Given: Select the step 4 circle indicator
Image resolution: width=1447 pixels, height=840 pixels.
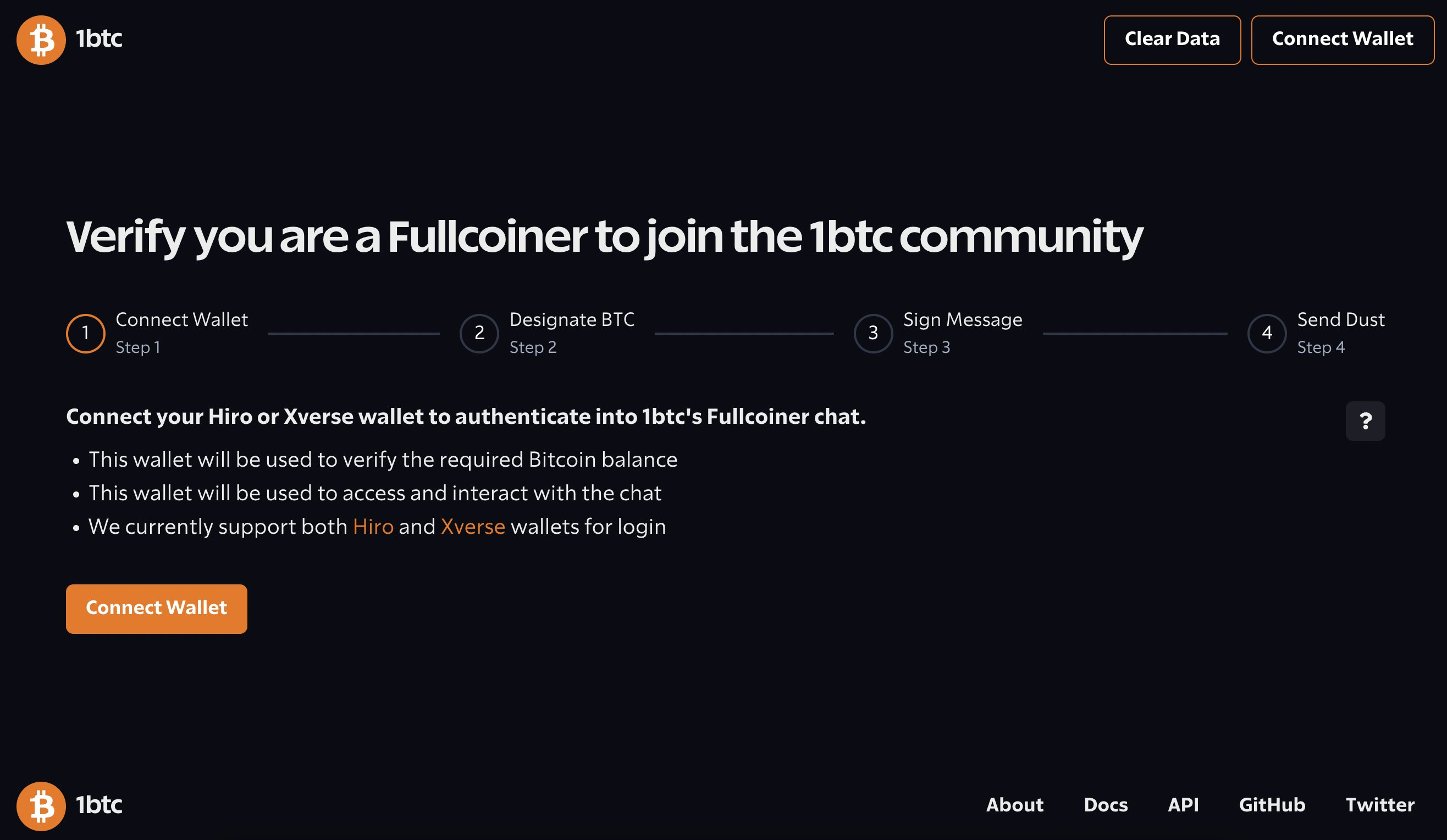Looking at the screenshot, I should [1267, 334].
